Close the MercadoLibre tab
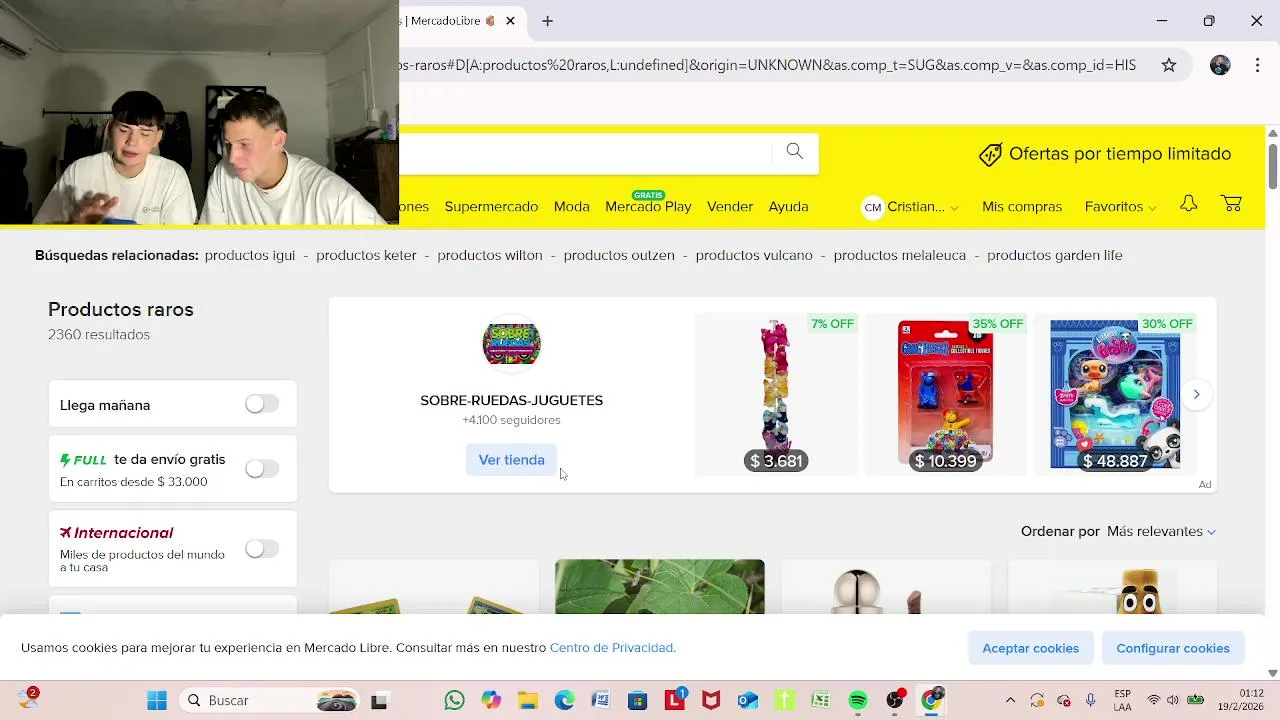 pyautogui.click(x=511, y=21)
